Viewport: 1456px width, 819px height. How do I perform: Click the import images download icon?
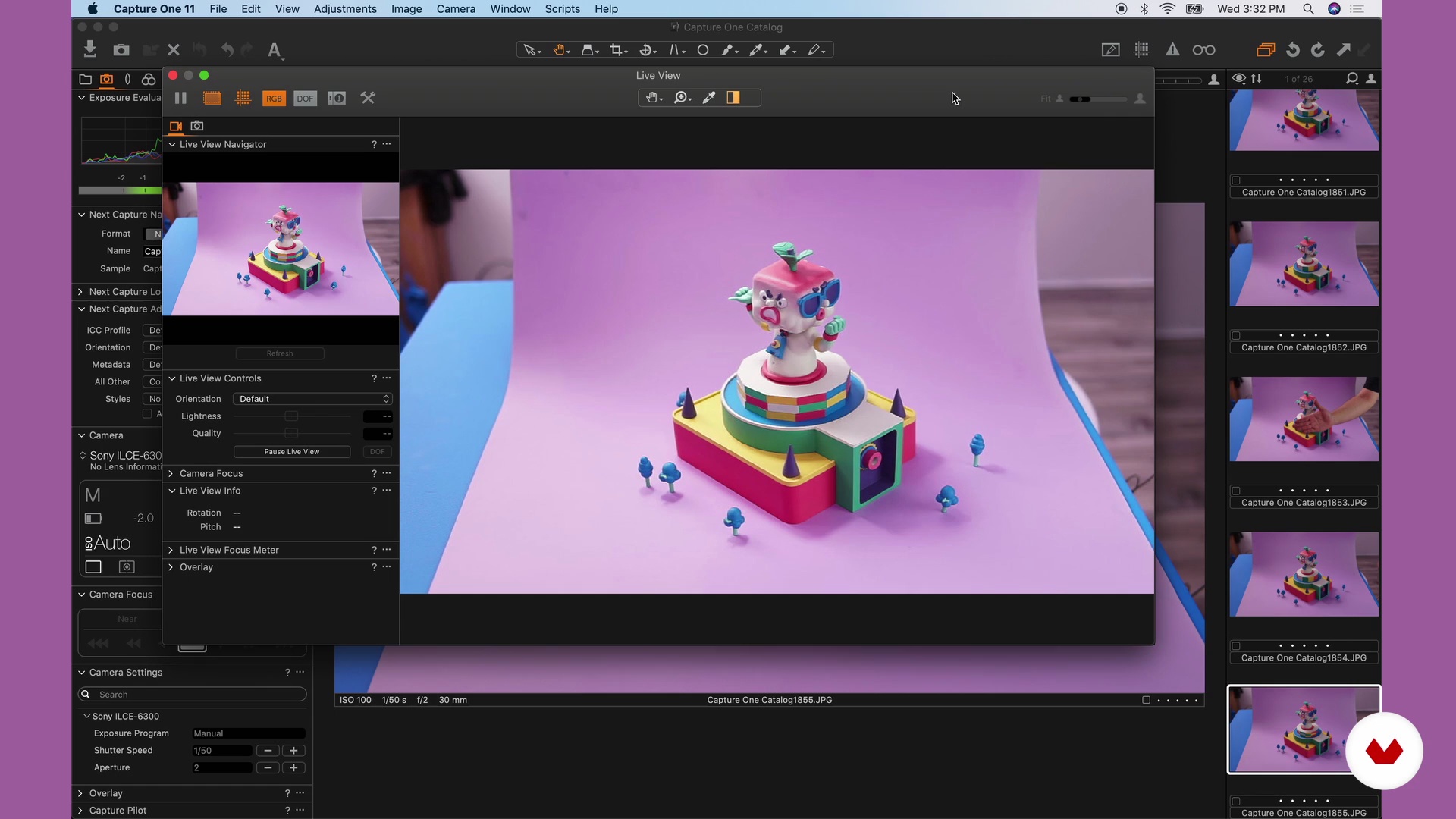(x=90, y=50)
